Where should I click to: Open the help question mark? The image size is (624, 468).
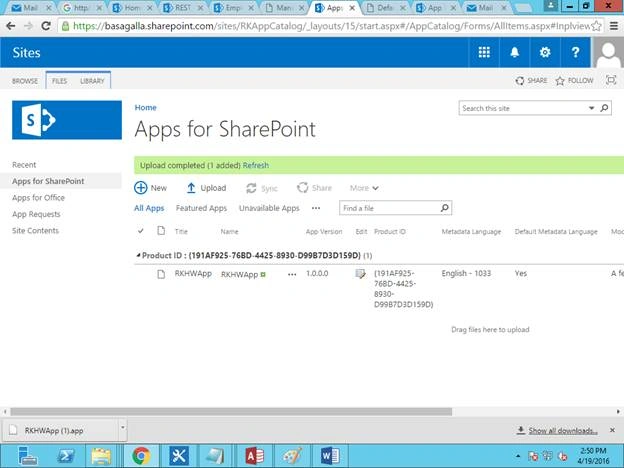(x=575, y=52)
